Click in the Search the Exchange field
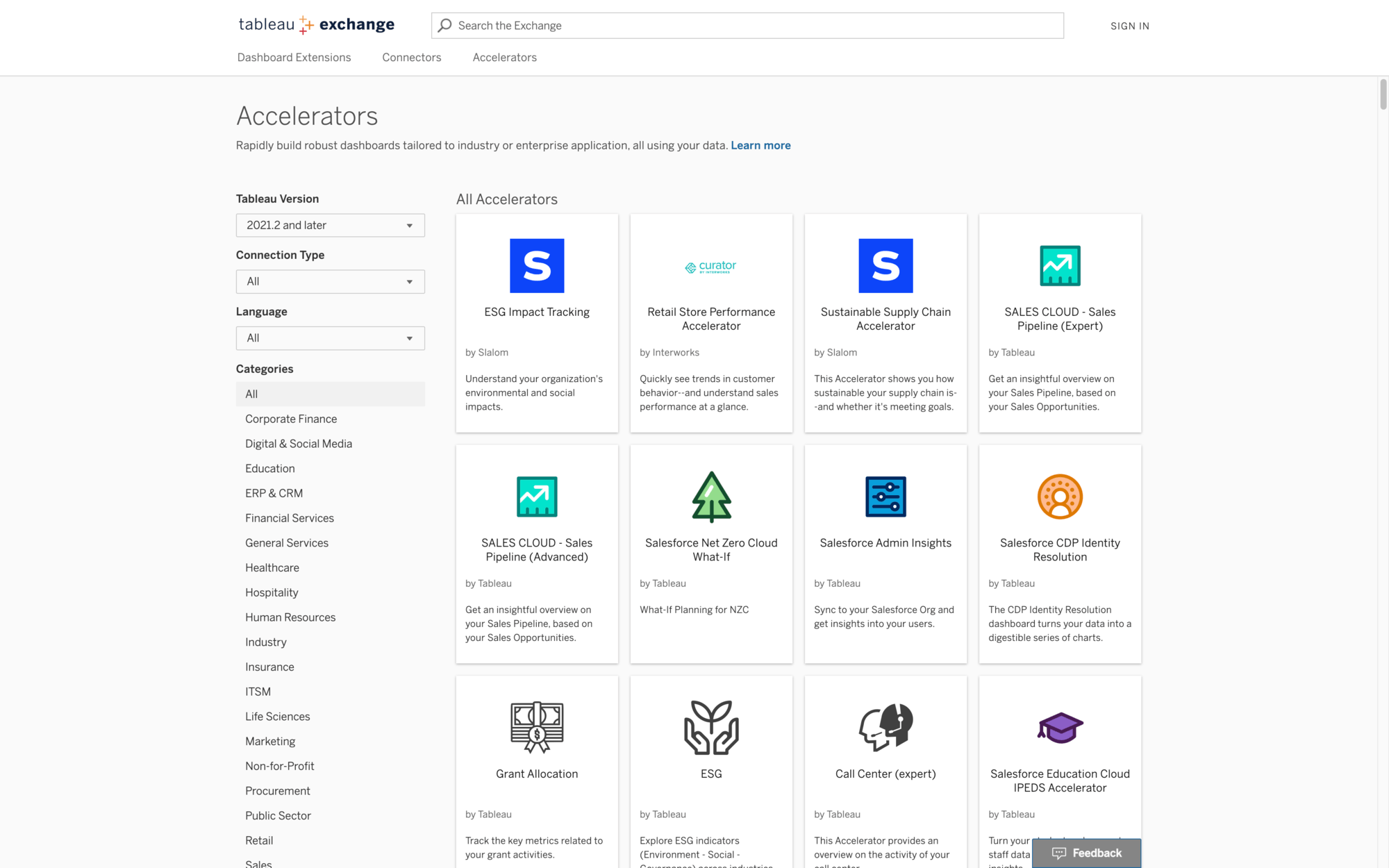This screenshot has width=1389, height=868. [x=747, y=25]
